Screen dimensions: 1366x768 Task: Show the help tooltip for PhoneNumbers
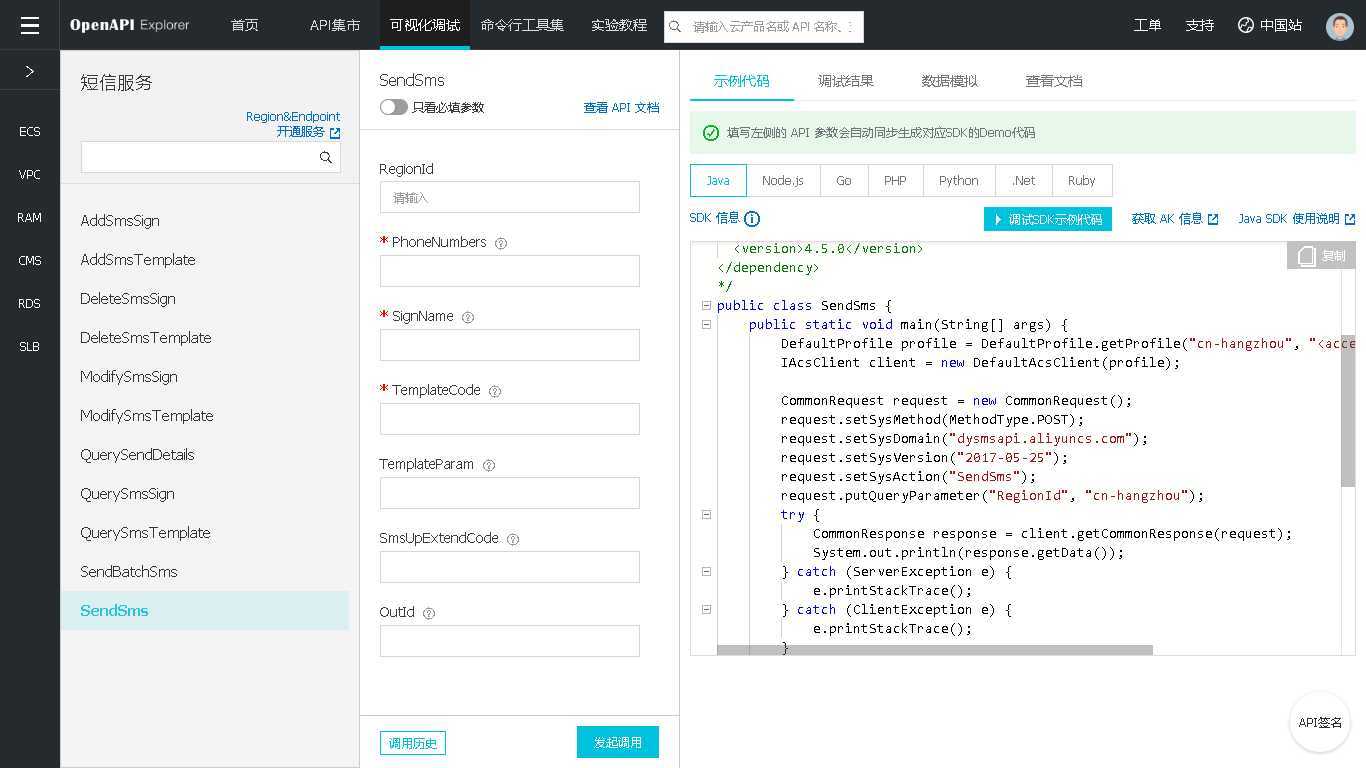click(501, 243)
